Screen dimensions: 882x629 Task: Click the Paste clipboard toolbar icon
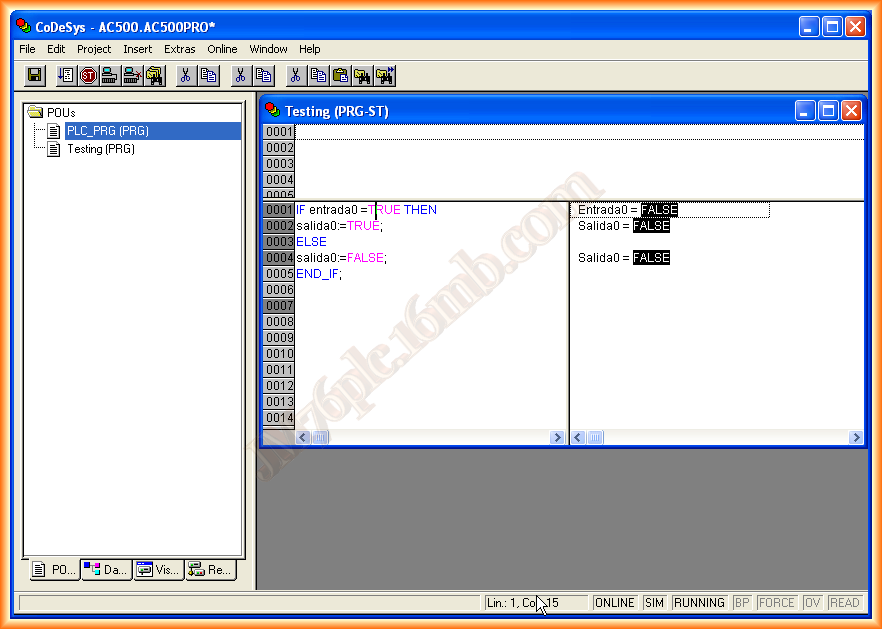coord(341,75)
